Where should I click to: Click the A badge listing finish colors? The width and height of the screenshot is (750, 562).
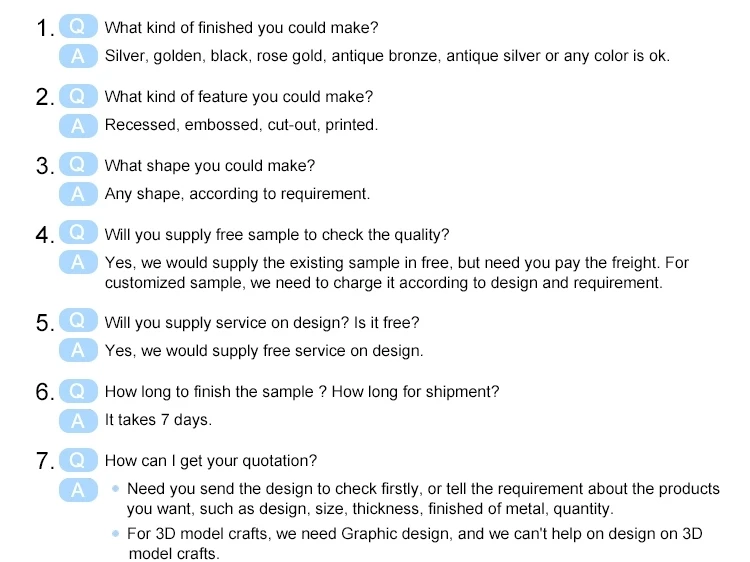pos(78,55)
